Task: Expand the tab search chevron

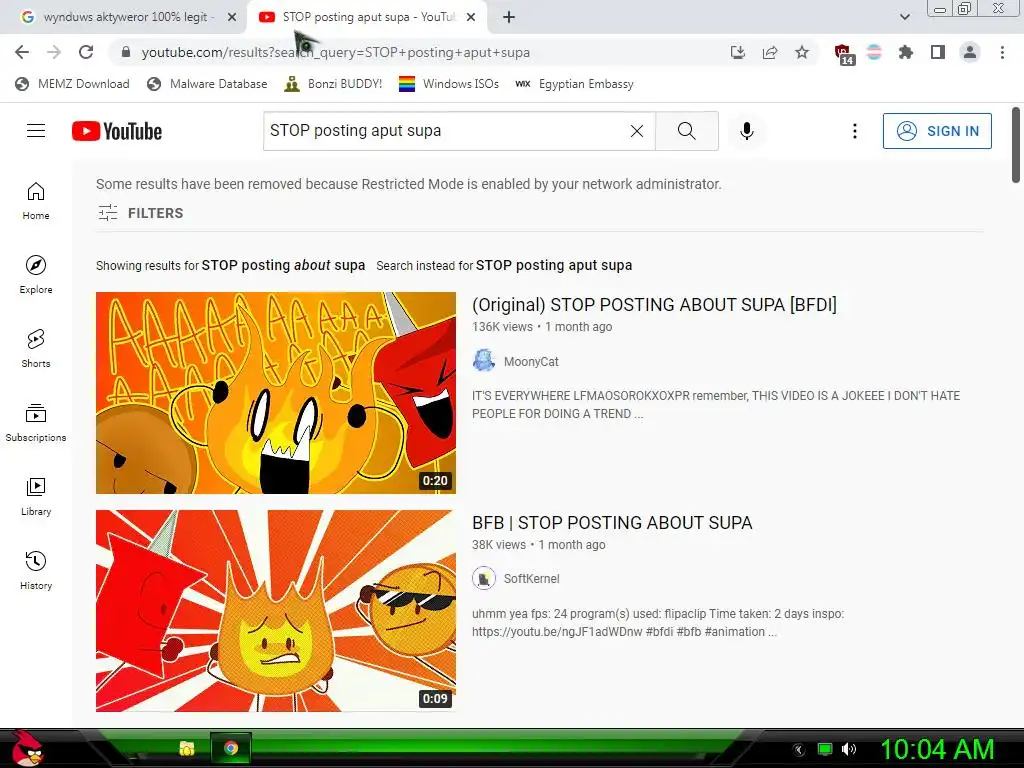Action: click(x=904, y=17)
